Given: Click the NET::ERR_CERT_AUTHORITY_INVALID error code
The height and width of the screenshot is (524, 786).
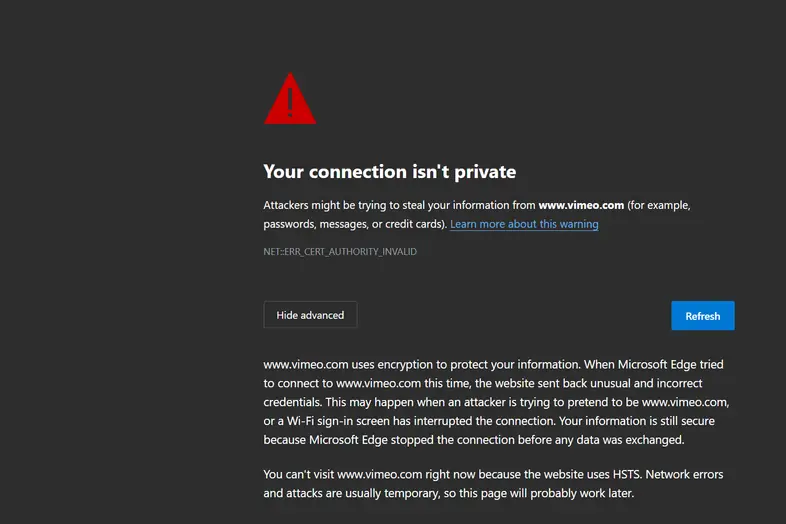Looking at the screenshot, I should click(340, 252).
